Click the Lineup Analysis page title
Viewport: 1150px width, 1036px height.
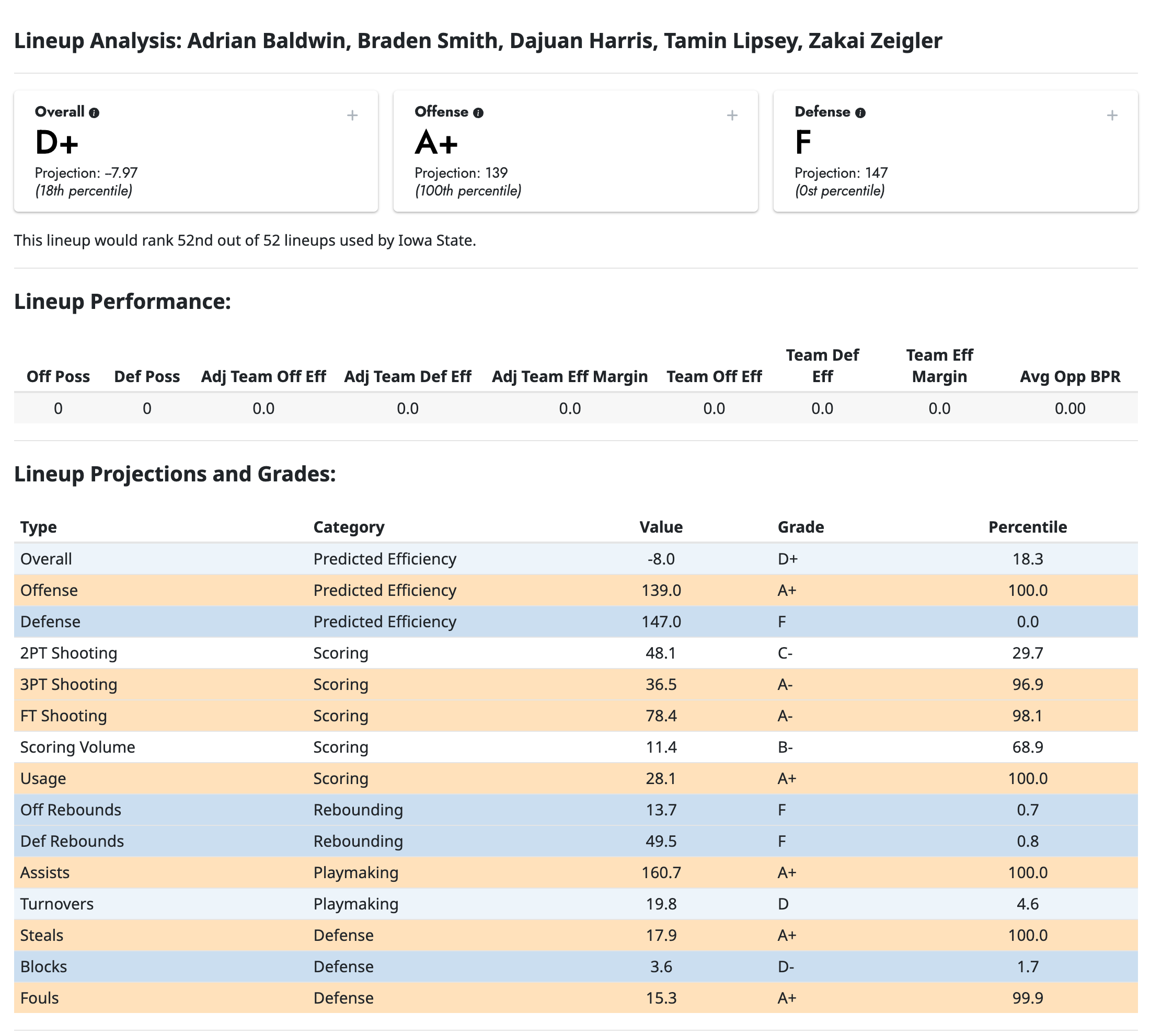[x=478, y=40]
